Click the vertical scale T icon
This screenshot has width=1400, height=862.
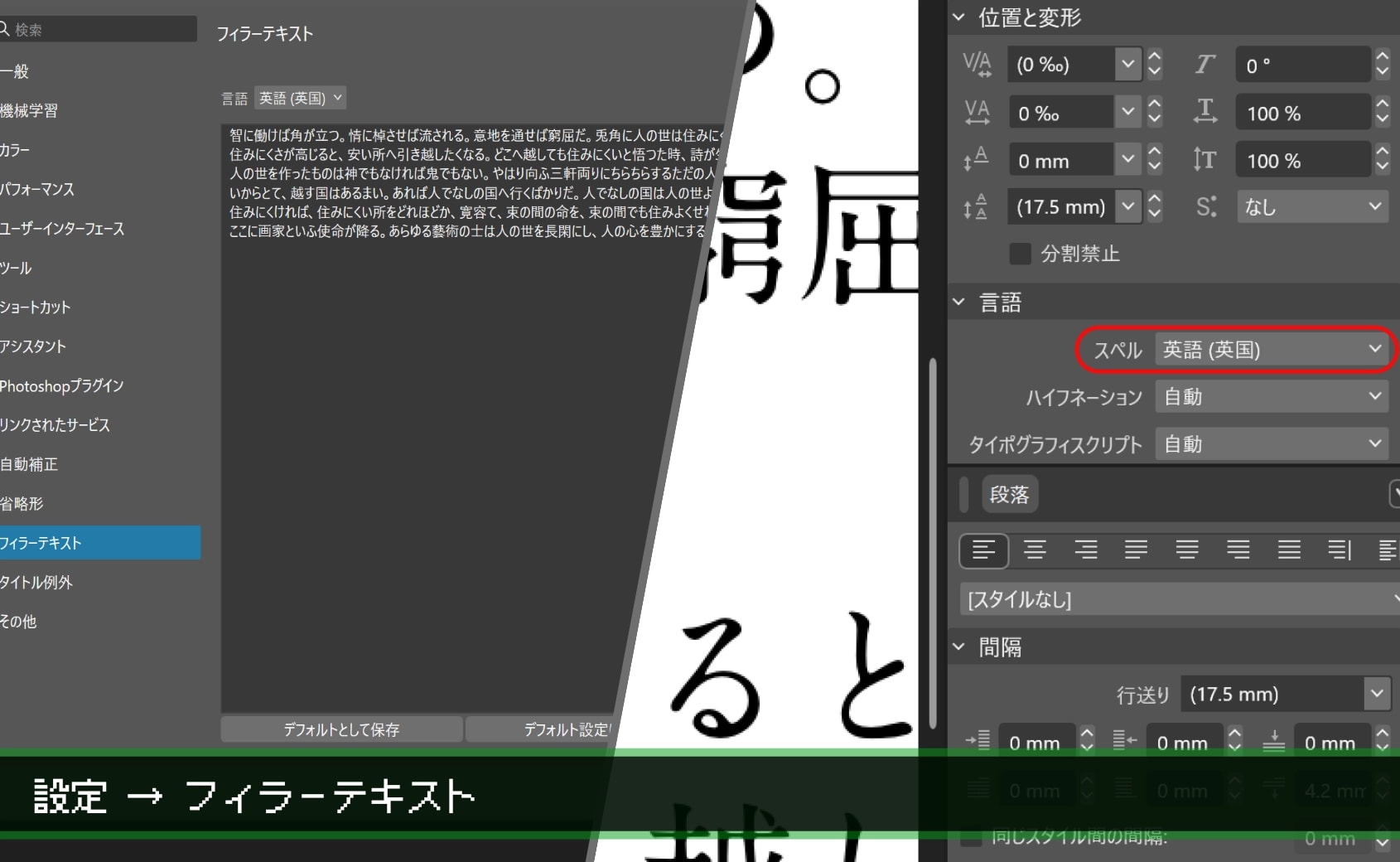tap(1204, 159)
